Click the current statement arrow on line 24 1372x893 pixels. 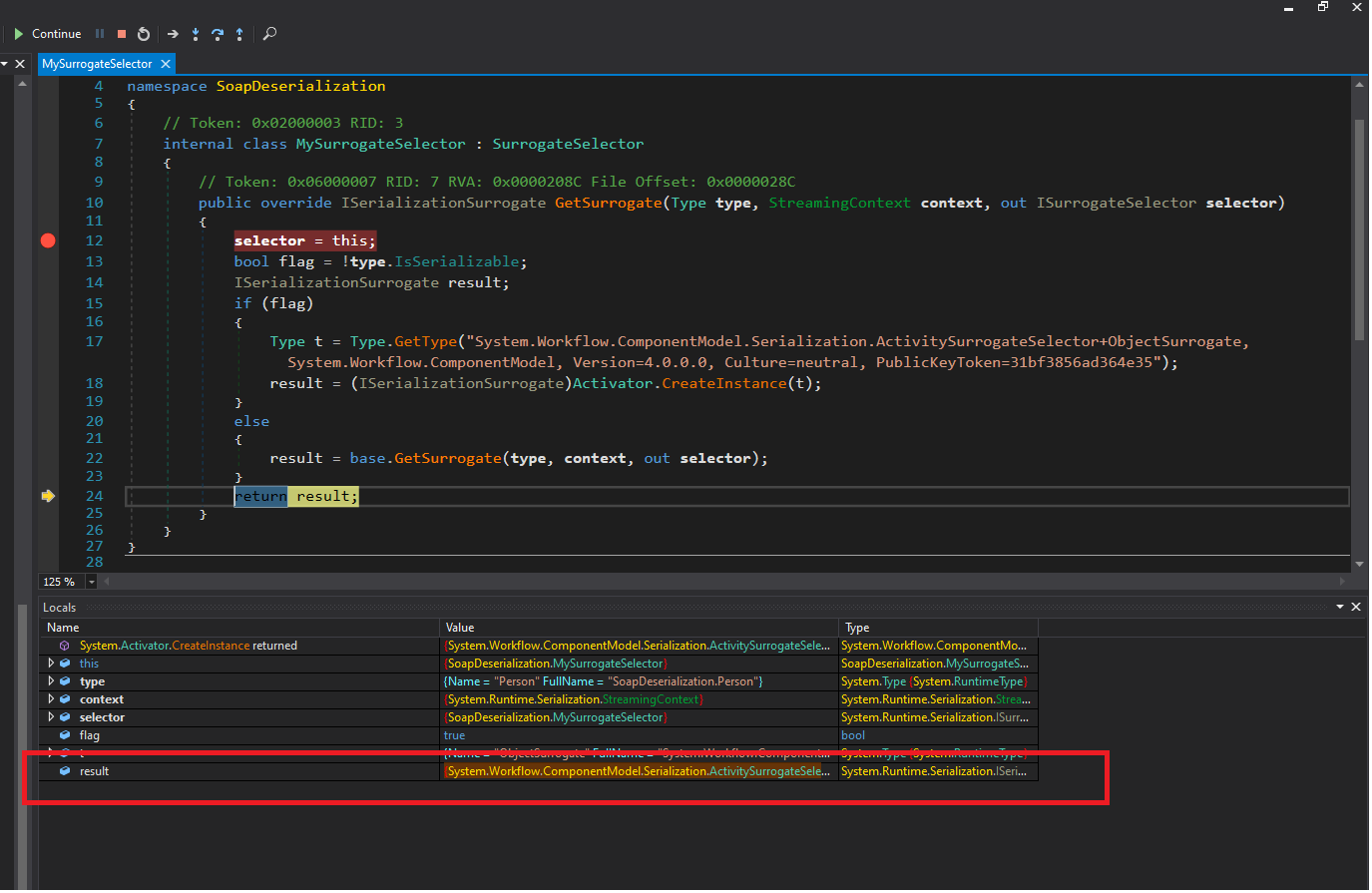coord(48,496)
